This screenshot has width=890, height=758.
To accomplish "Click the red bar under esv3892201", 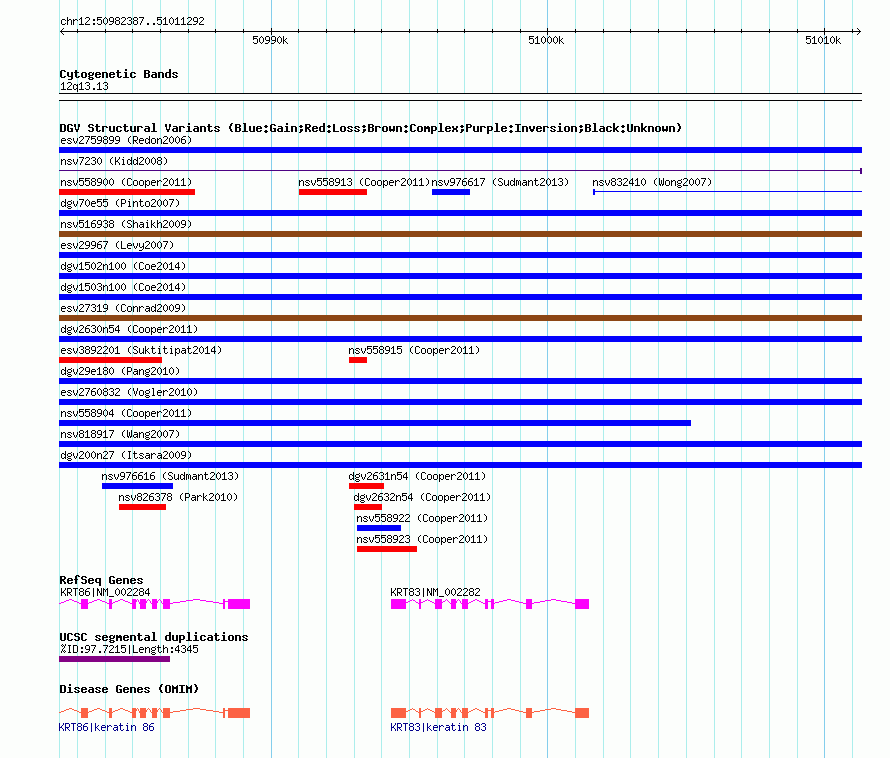I will point(111,360).
